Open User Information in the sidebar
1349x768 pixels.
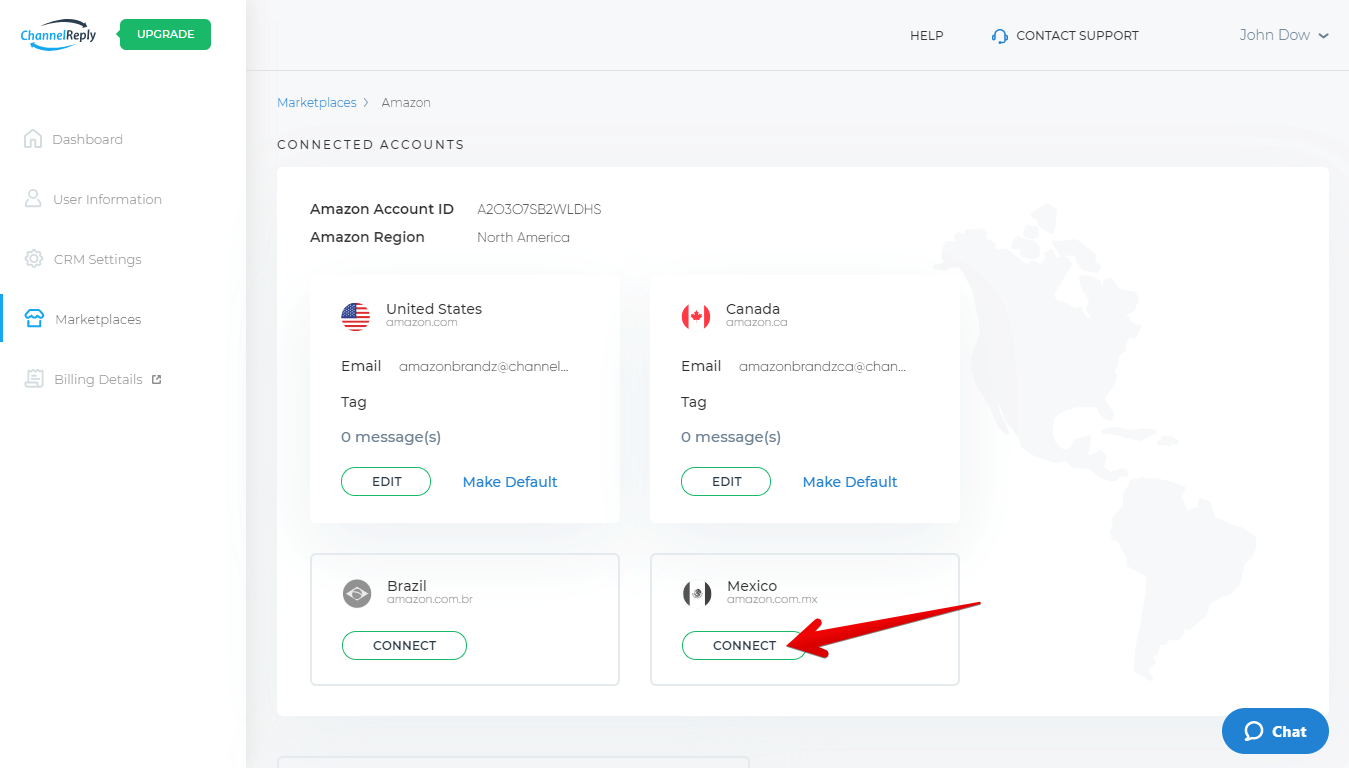click(x=107, y=199)
